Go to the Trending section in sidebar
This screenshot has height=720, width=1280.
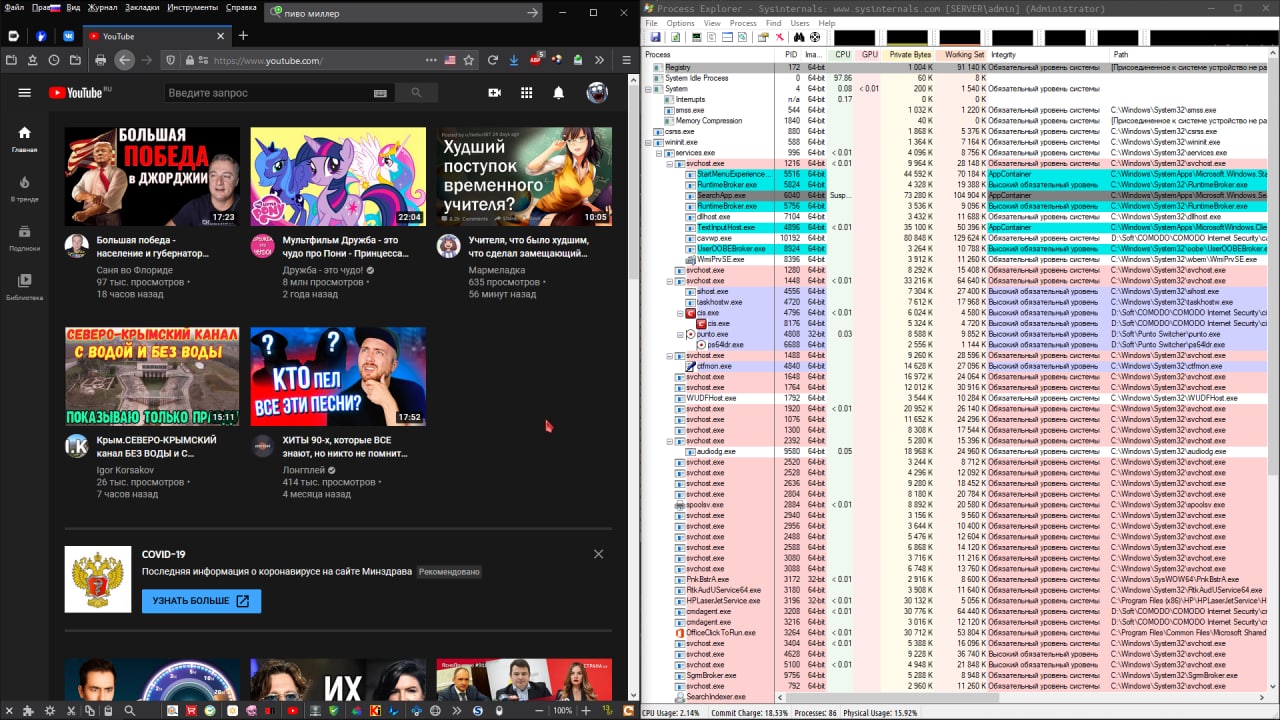24,188
